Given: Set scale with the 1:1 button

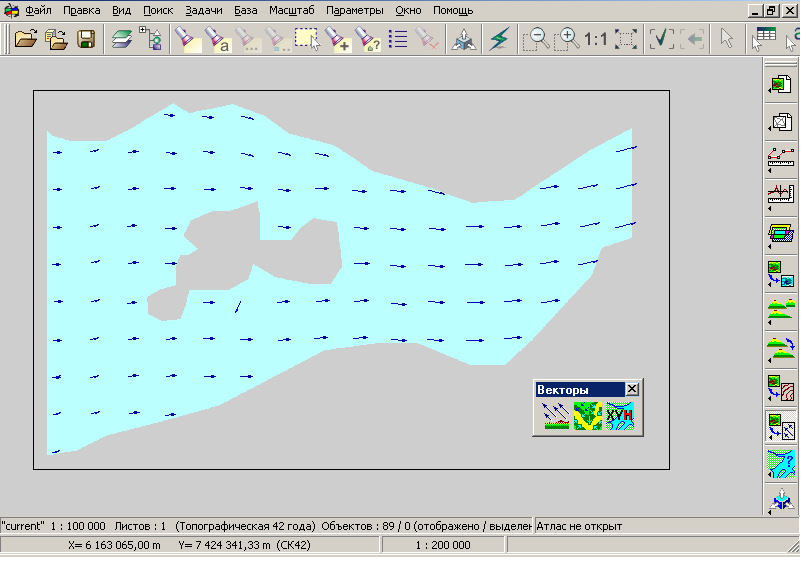Looking at the screenshot, I should (x=596, y=40).
